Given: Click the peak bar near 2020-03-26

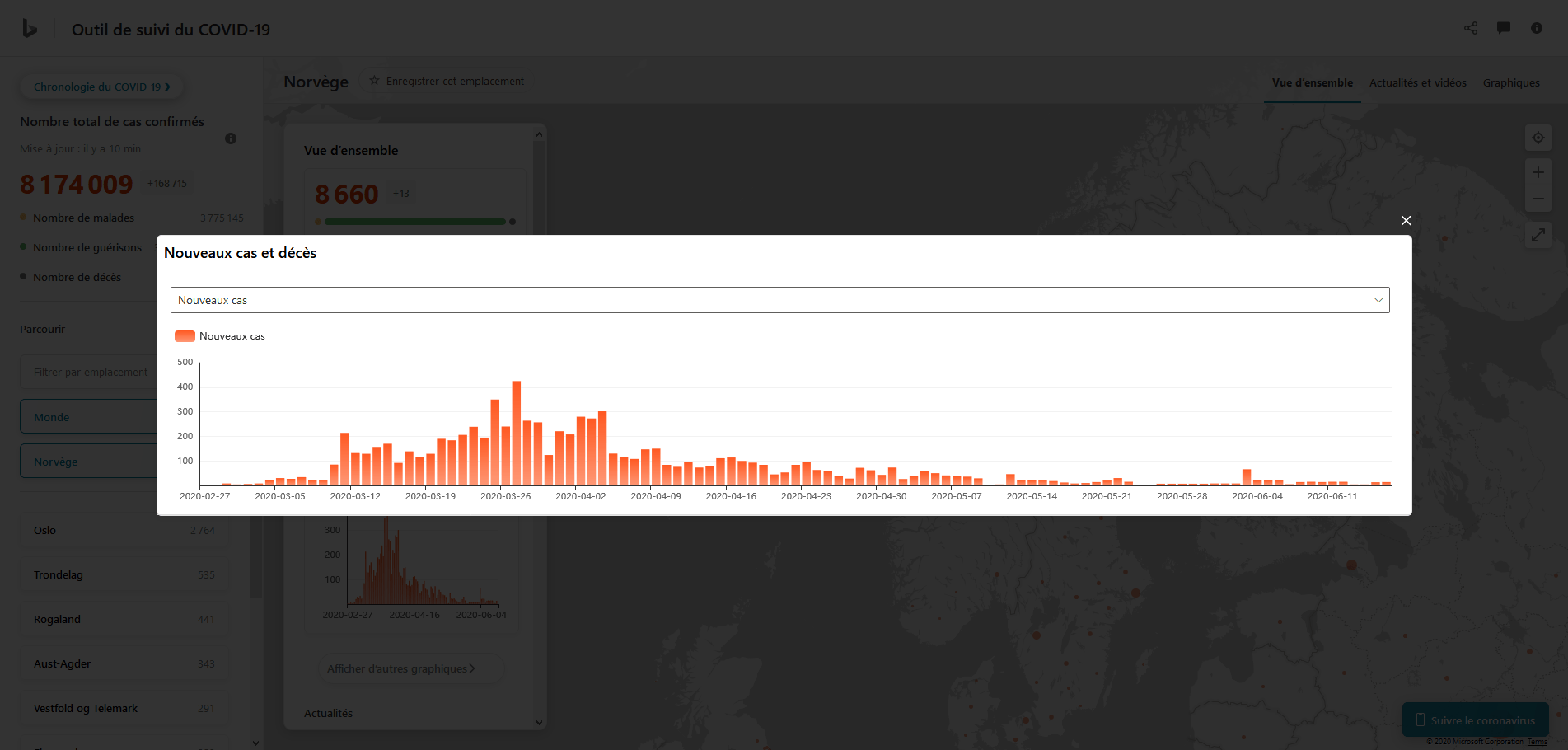Looking at the screenshot, I should [x=517, y=433].
